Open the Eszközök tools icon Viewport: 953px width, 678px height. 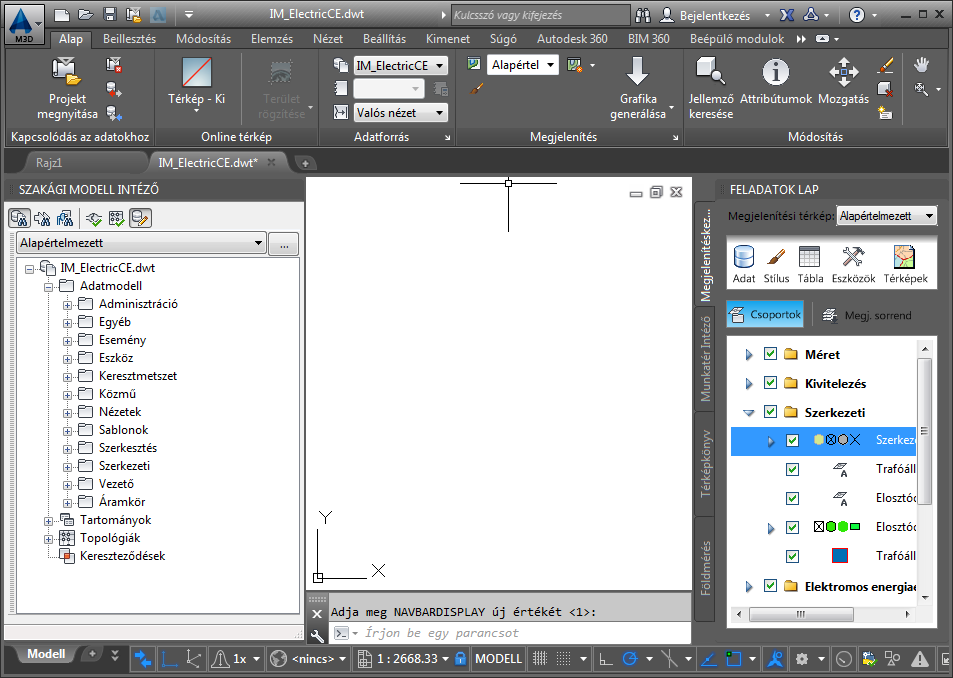tap(853, 264)
